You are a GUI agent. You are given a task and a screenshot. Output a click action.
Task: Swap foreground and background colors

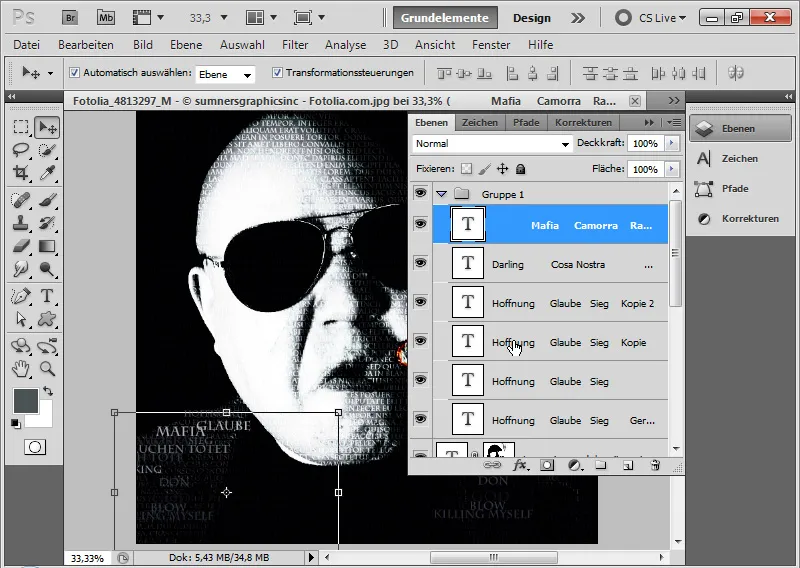pos(47,391)
